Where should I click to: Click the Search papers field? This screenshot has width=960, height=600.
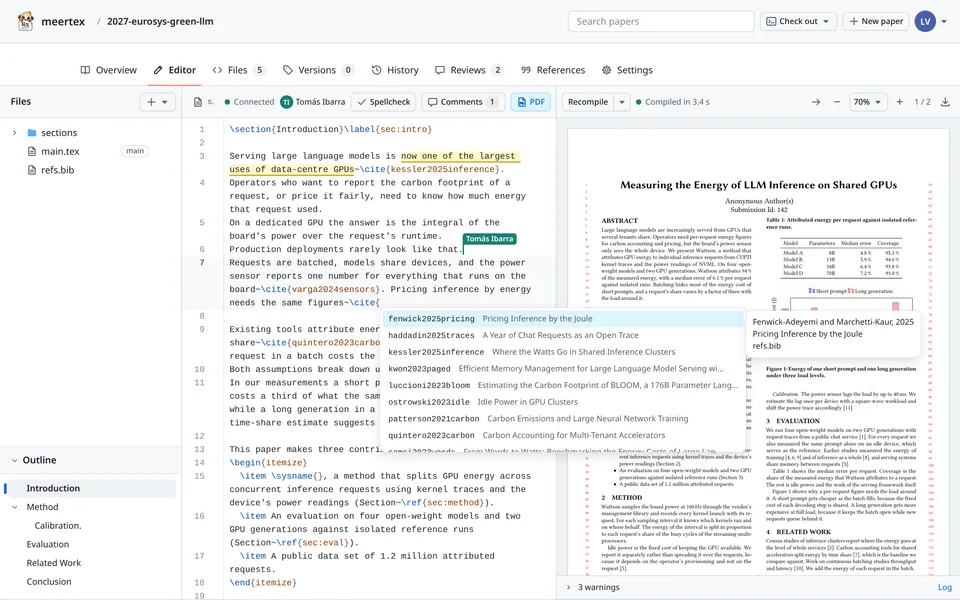click(661, 21)
